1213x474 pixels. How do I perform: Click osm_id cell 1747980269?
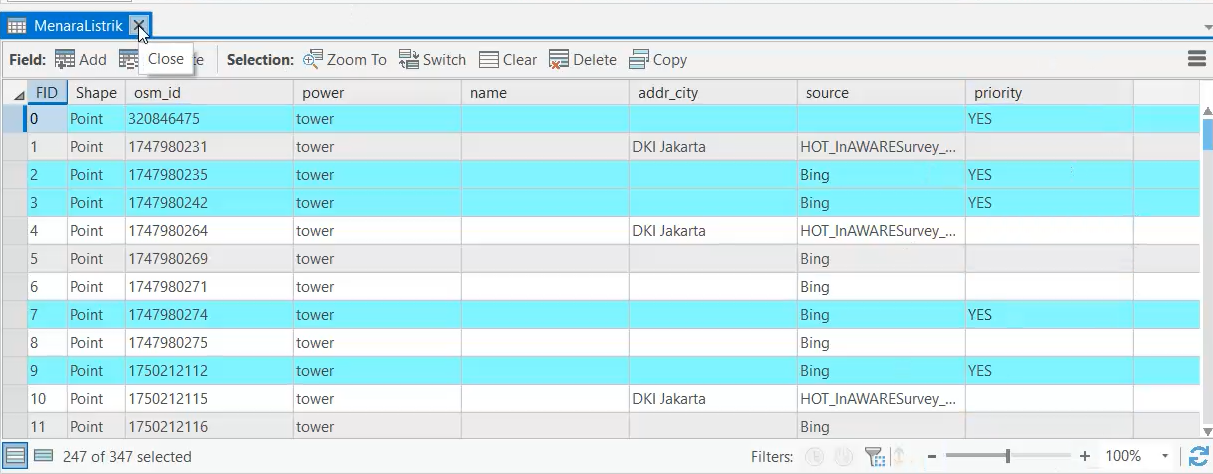pos(209,258)
